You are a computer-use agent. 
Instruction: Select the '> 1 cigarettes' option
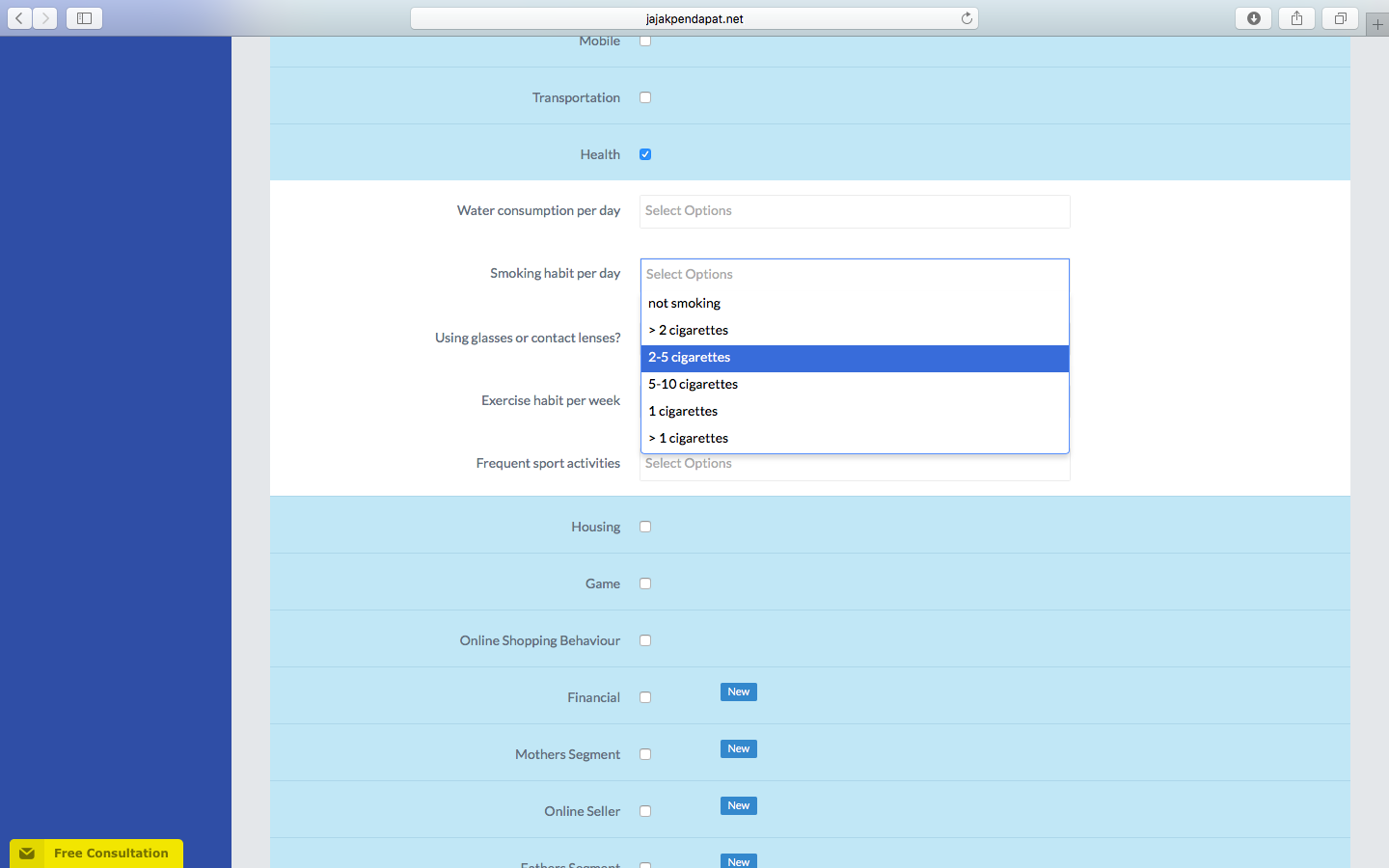[x=855, y=438]
